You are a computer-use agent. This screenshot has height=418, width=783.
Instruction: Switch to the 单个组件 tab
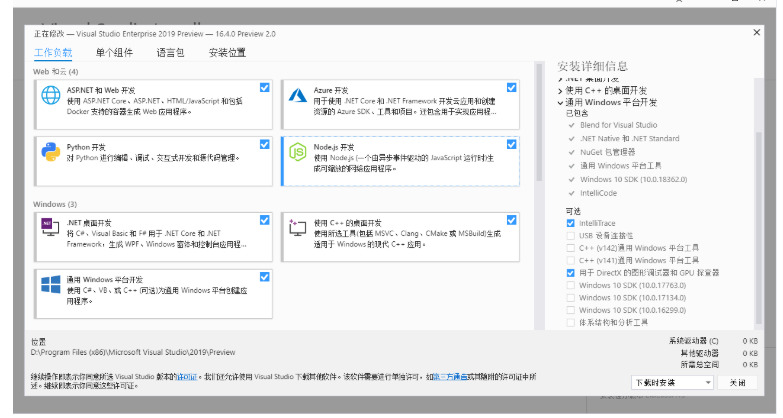coord(114,52)
